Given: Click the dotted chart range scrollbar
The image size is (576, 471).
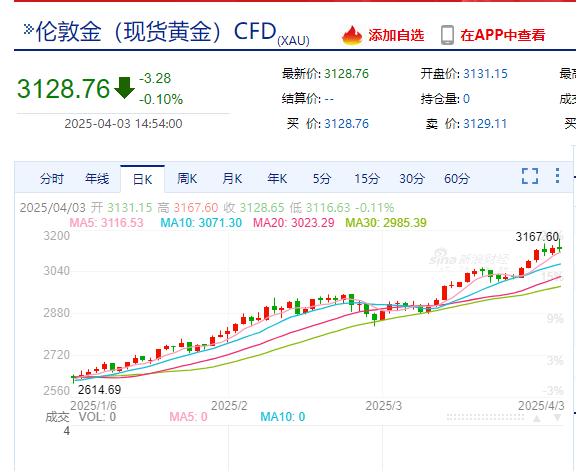Looking at the screenshot, I should pyautogui.click(x=485, y=418).
